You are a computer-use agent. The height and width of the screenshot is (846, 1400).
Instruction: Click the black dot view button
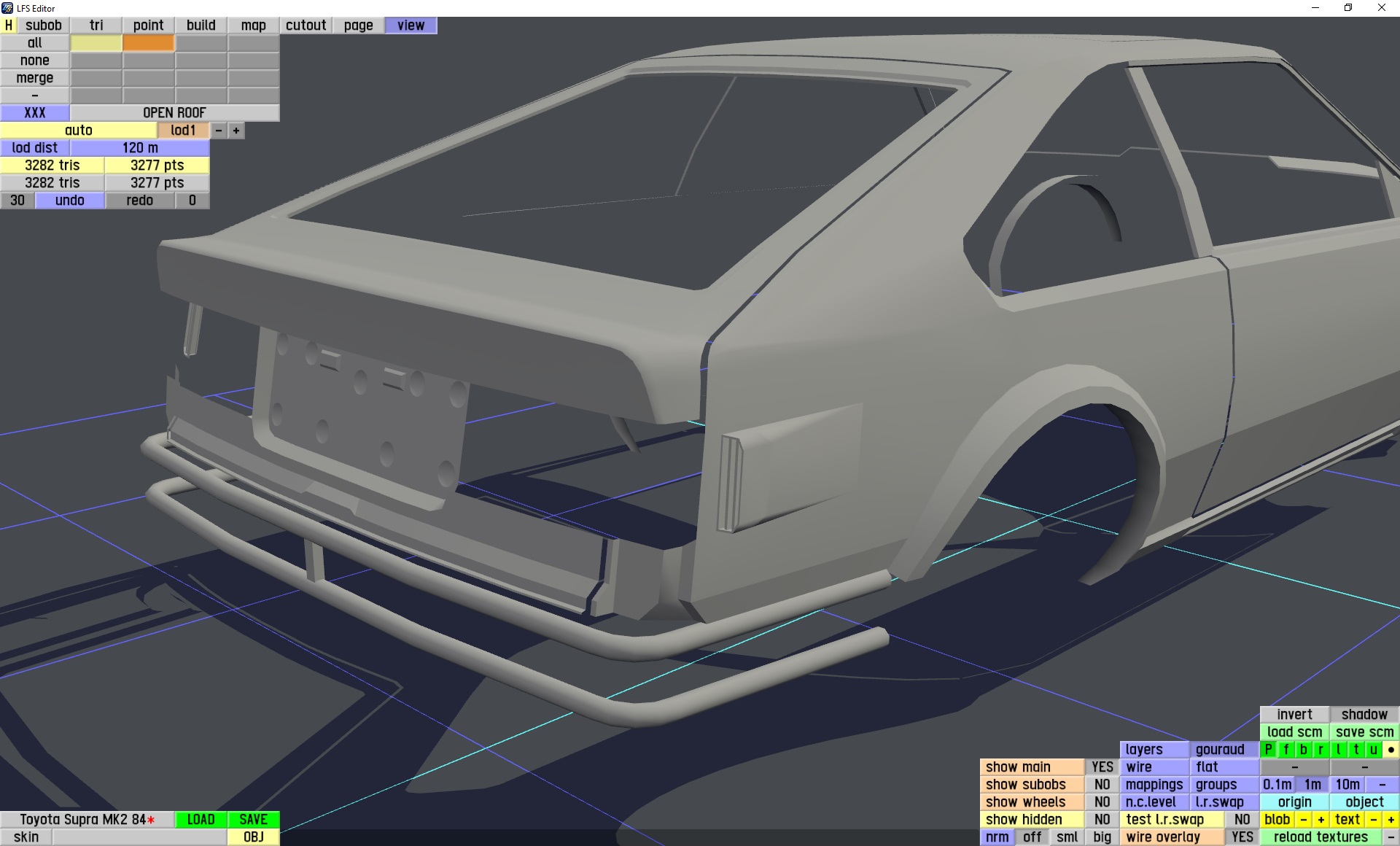[x=1391, y=750]
